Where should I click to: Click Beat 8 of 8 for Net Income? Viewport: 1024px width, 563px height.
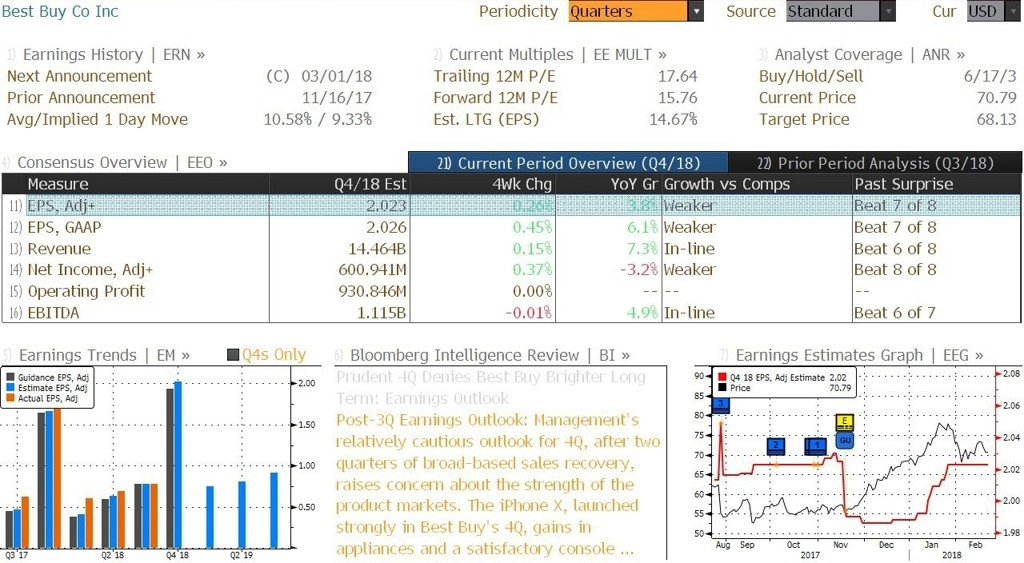[x=895, y=270]
